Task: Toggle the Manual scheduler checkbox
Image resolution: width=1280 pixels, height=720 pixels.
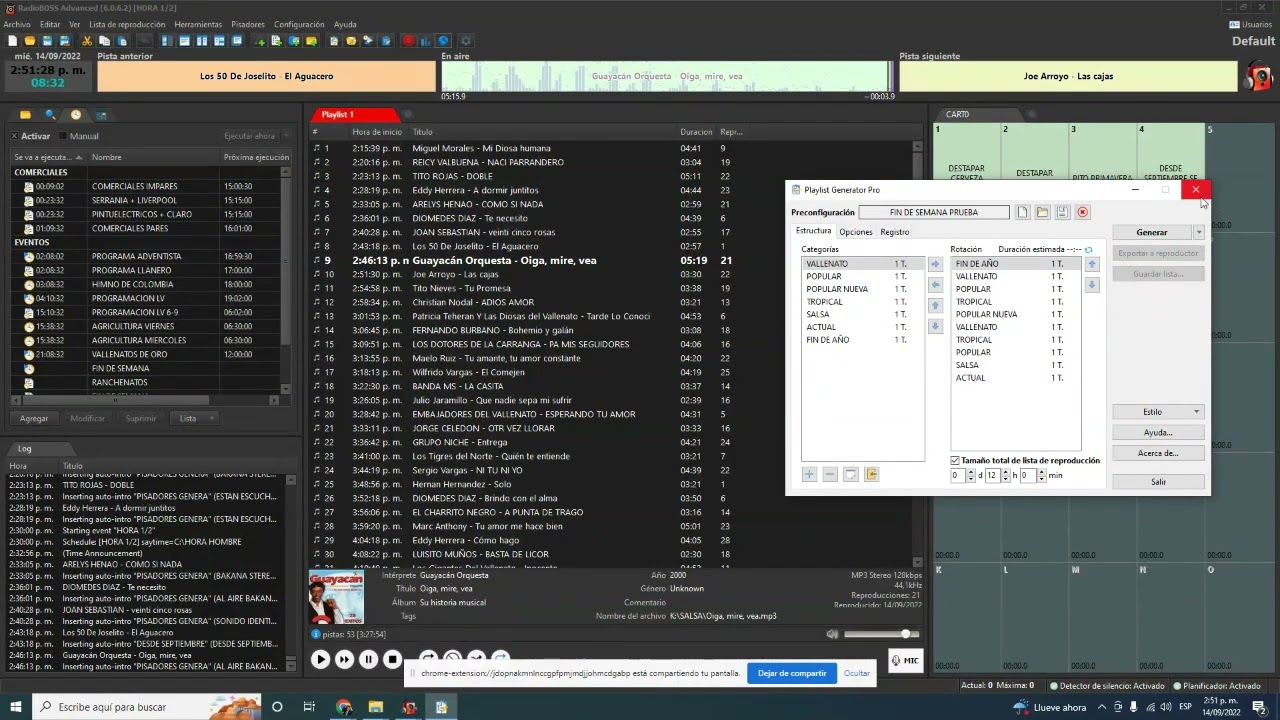Action: (63, 136)
